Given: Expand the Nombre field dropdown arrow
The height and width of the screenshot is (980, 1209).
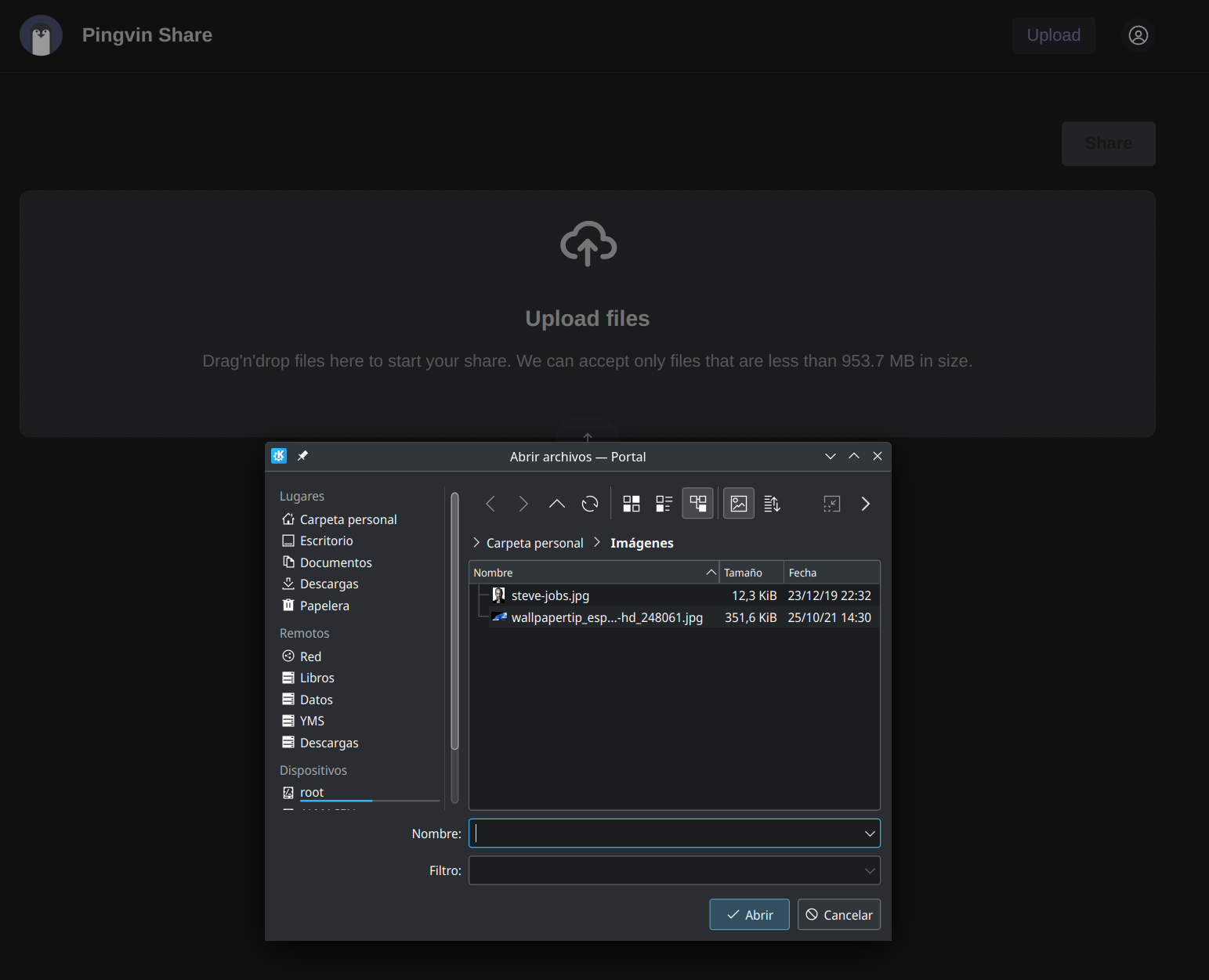Looking at the screenshot, I should pos(869,834).
